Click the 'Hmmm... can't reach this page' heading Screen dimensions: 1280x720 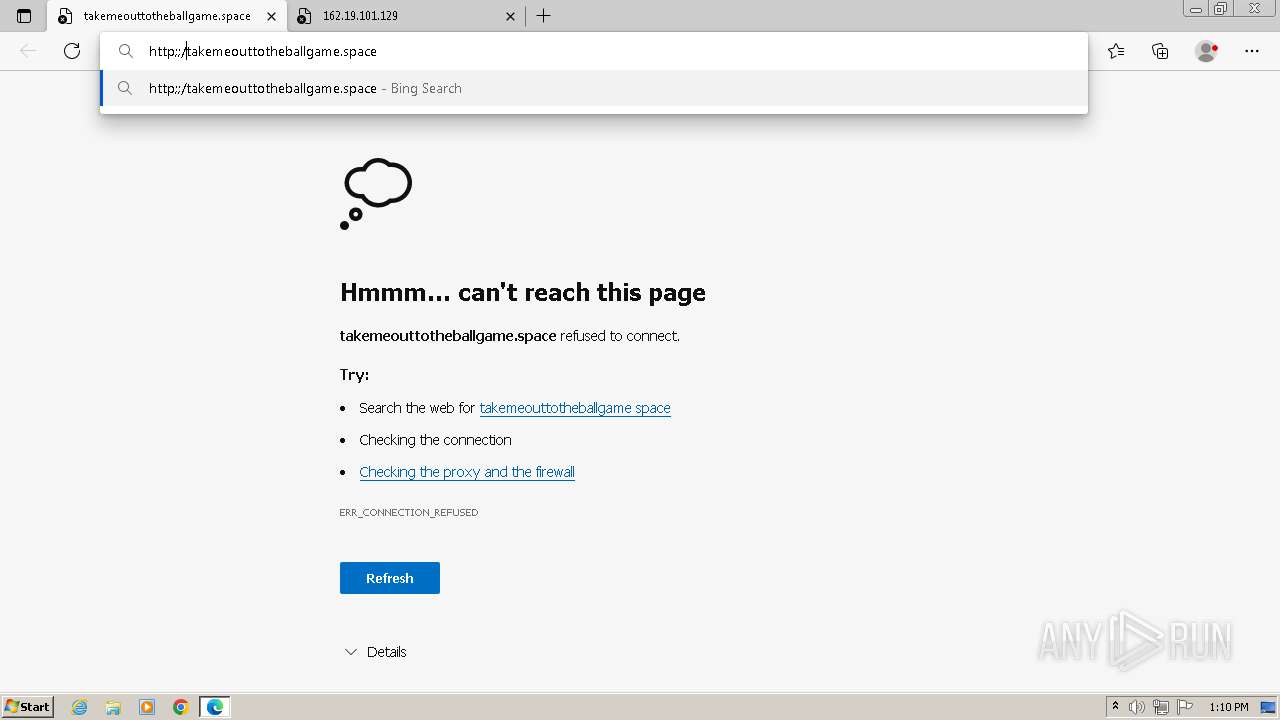tap(523, 292)
